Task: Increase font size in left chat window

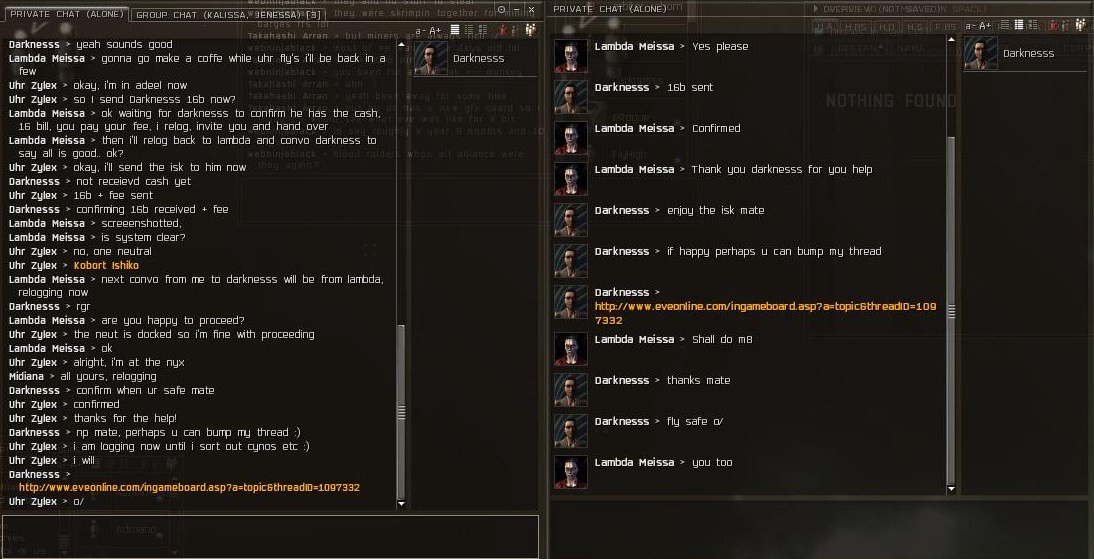Action: pyautogui.click(x=435, y=31)
